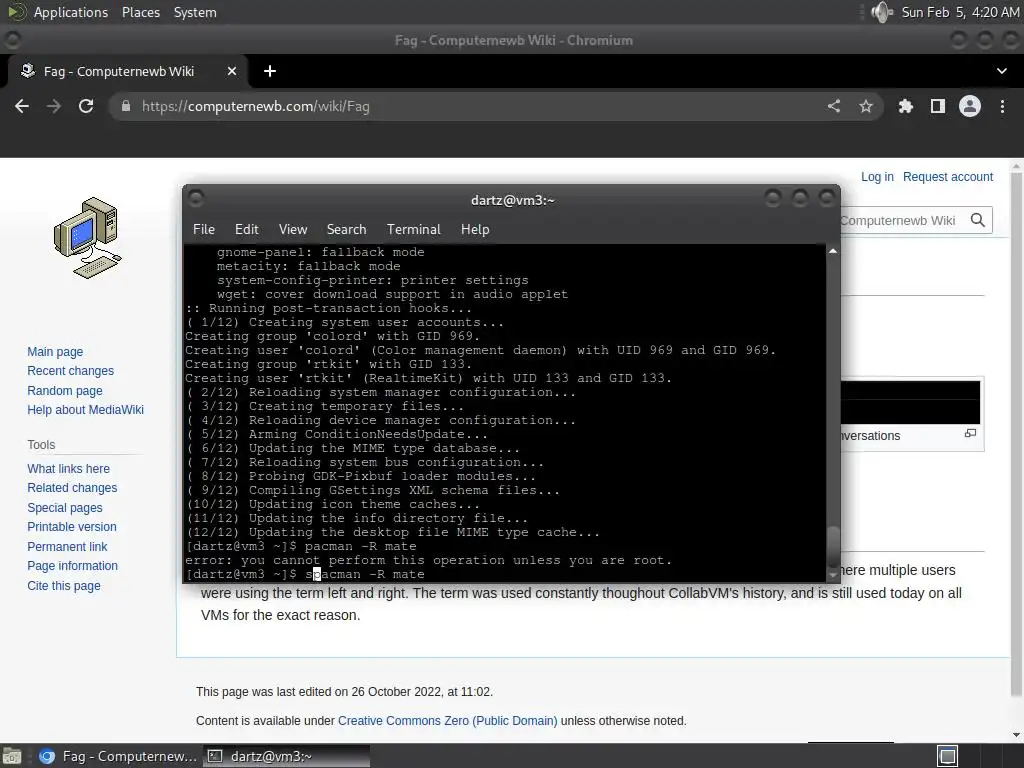Open the Chromium side panel icon

tap(938, 106)
